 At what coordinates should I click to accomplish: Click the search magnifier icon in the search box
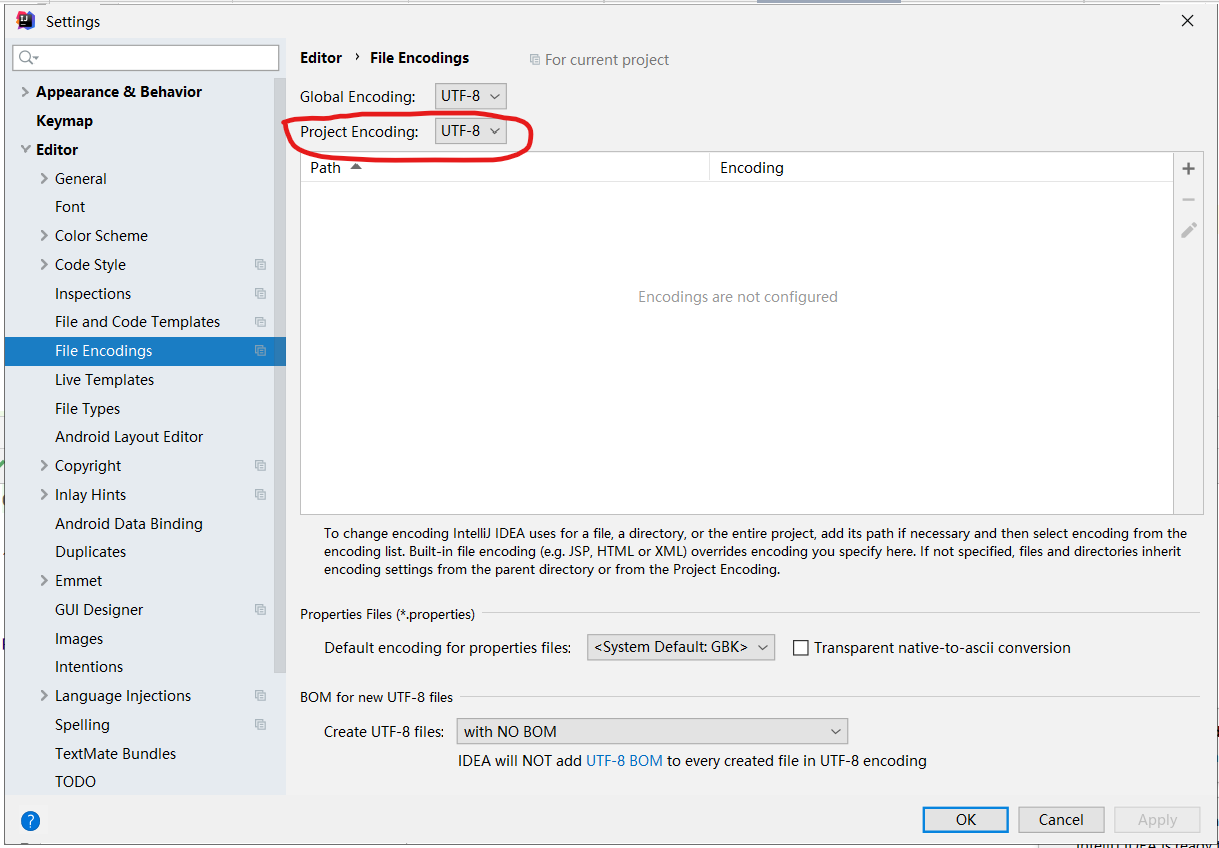28,58
